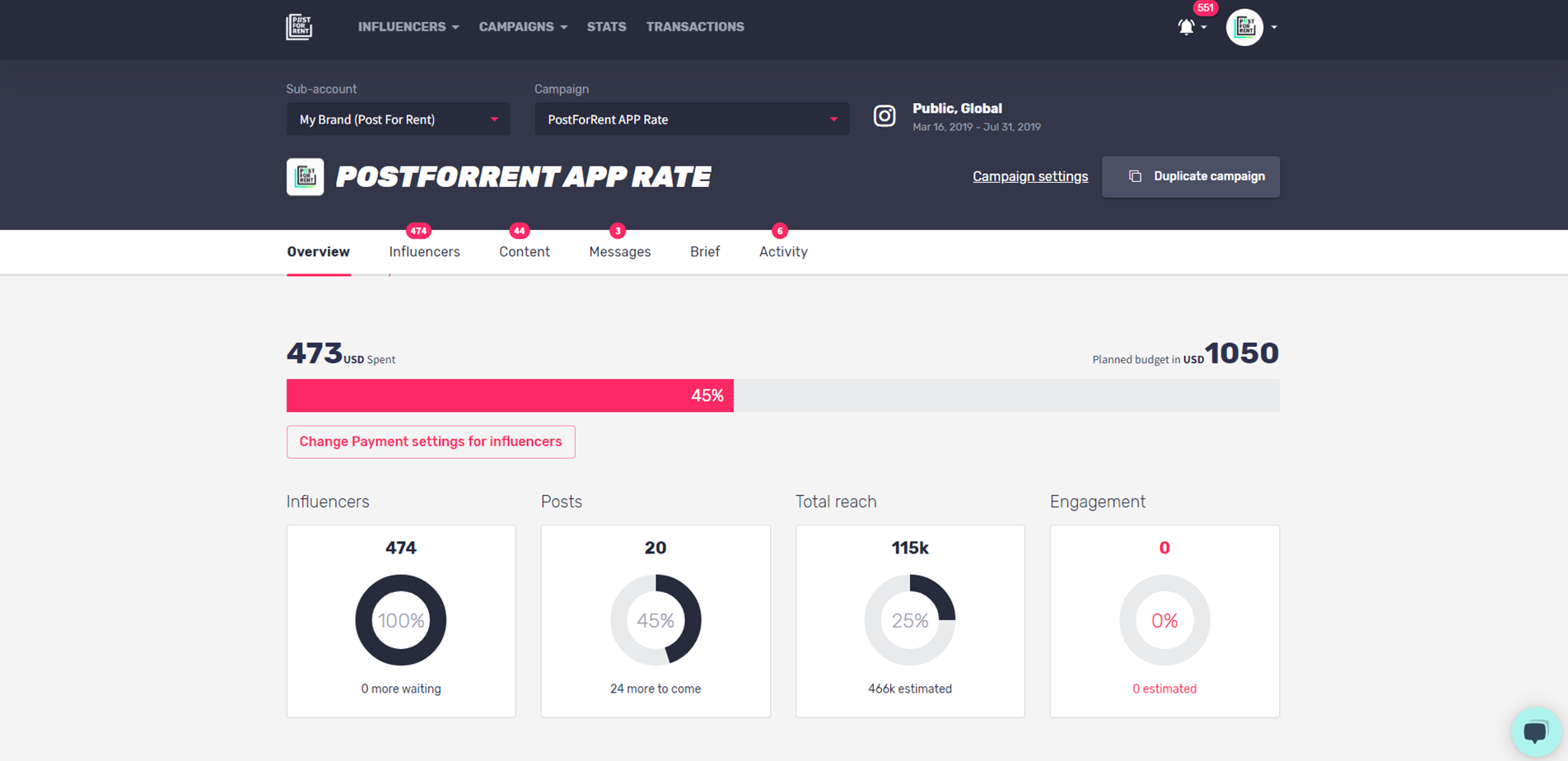Screen dimensions: 1568x761
Task: Expand the caret next to profile avatar
Action: click(1274, 27)
